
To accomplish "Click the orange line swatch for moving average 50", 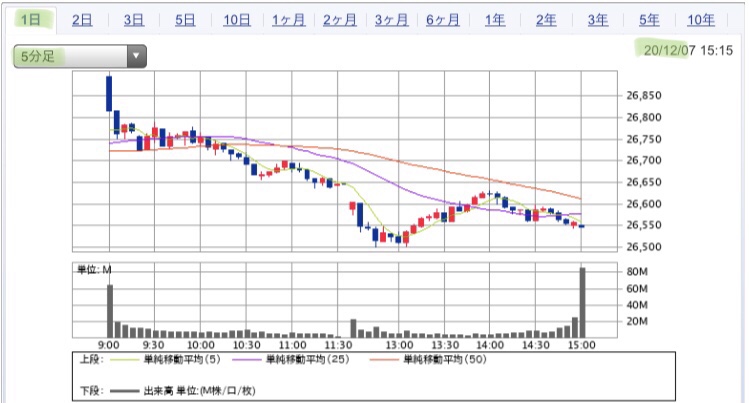I will coord(384,360).
